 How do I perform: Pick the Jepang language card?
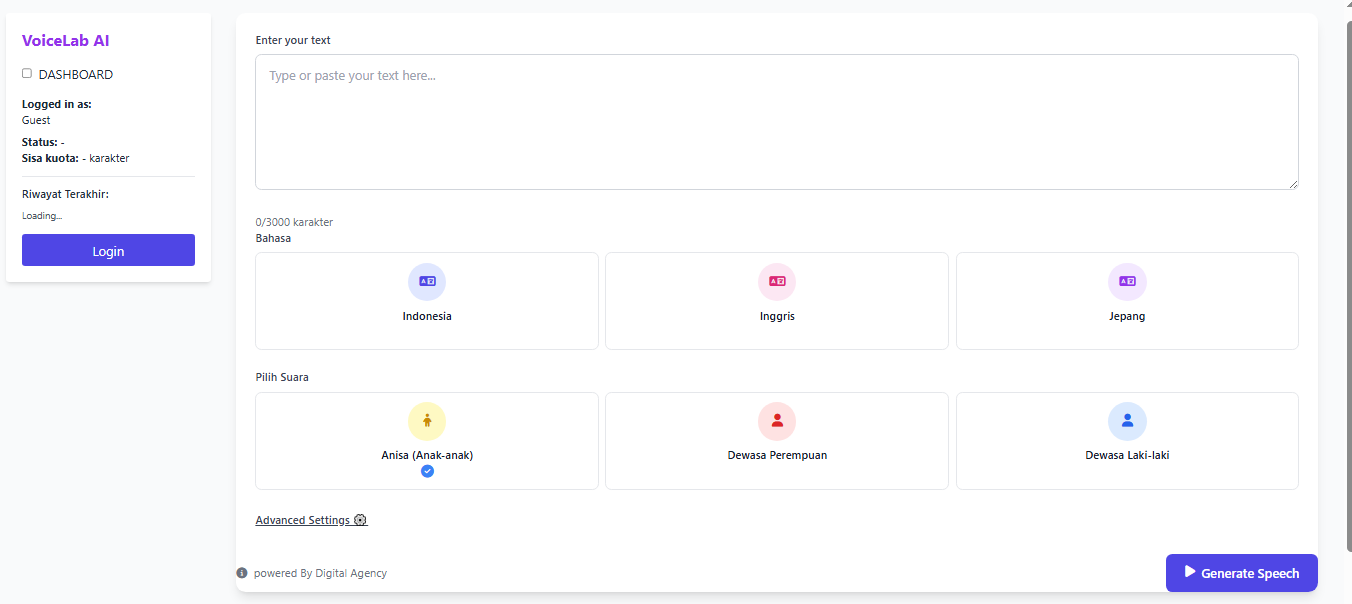click(1127, 301)
